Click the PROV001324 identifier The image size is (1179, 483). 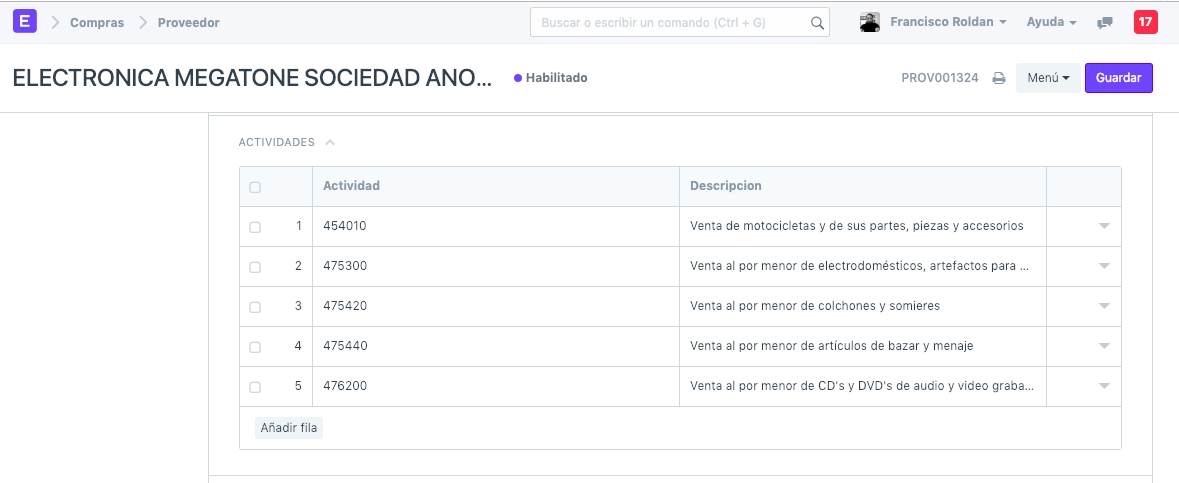pos(940,77)
